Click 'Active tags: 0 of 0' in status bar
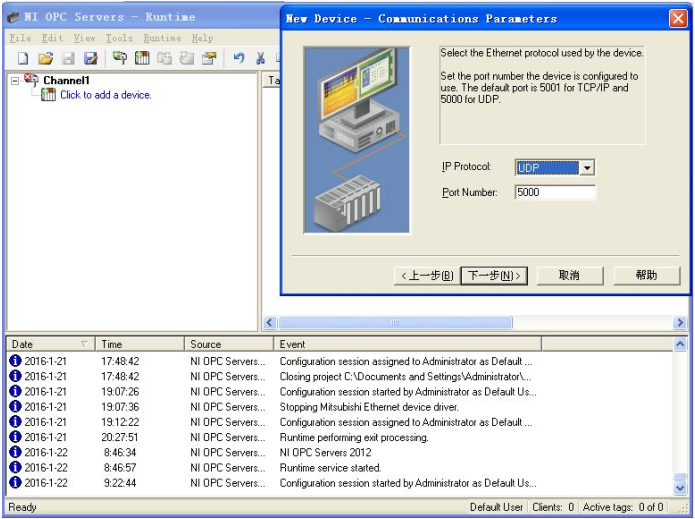This screenshot has width=695, height=519. point(623,507)
